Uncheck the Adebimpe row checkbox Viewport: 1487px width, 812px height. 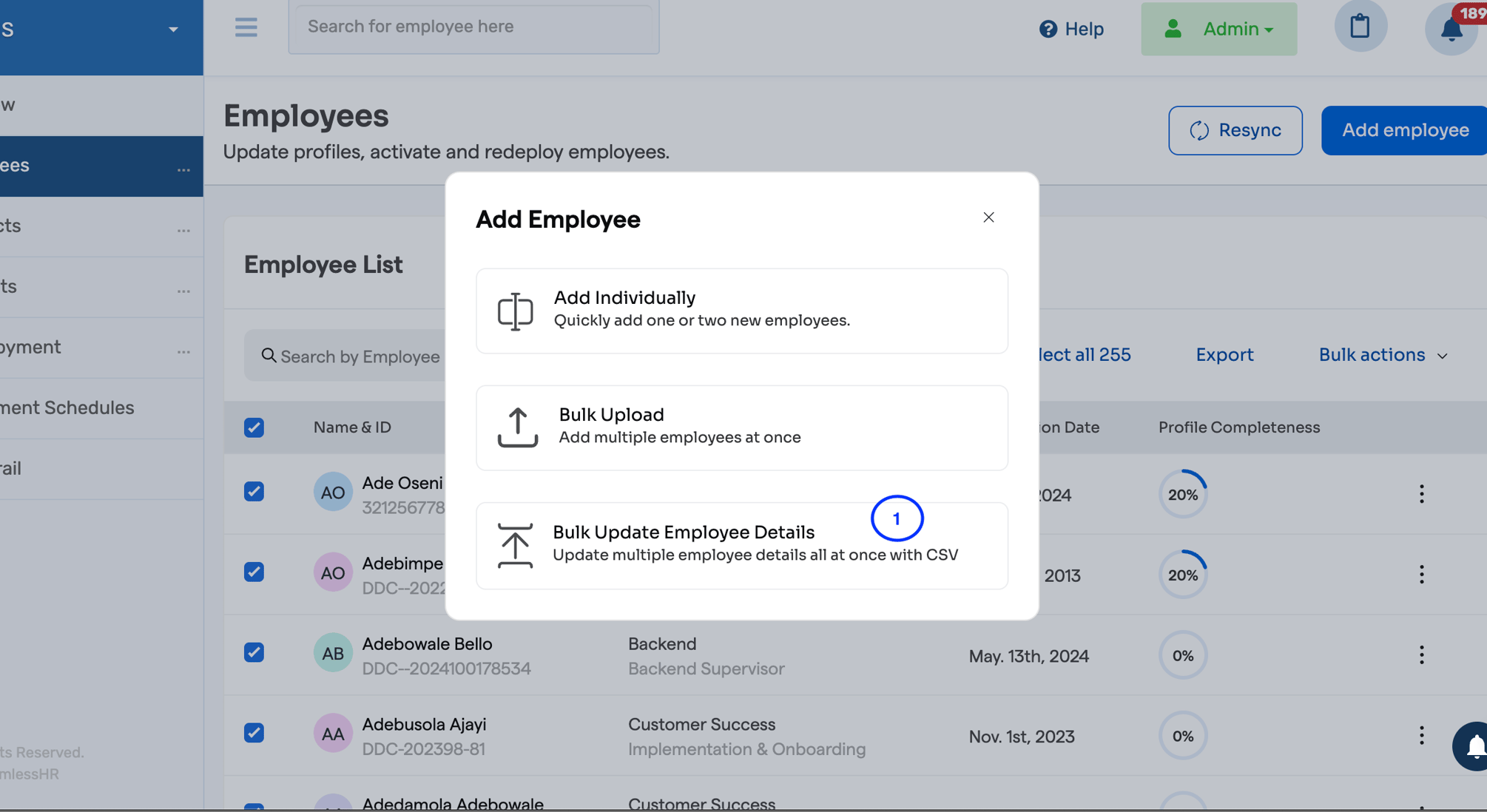254,572
